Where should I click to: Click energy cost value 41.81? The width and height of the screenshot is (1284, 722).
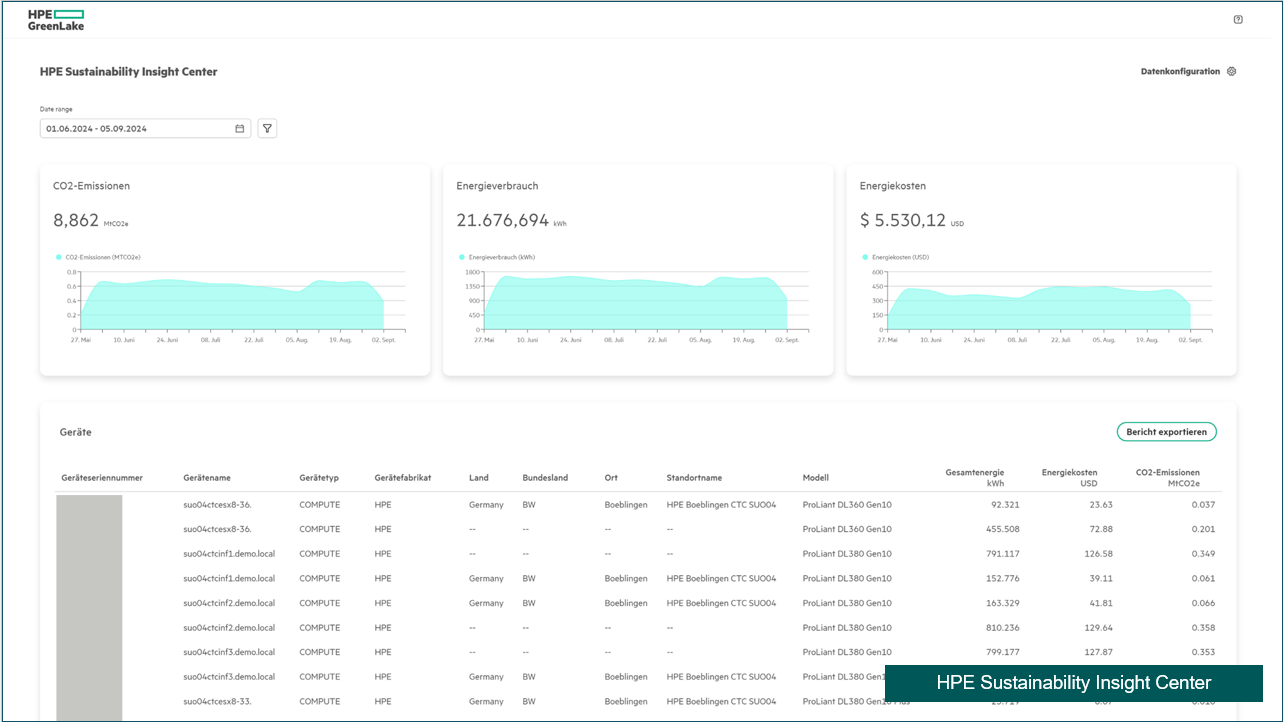click(x=1101, y=603)
